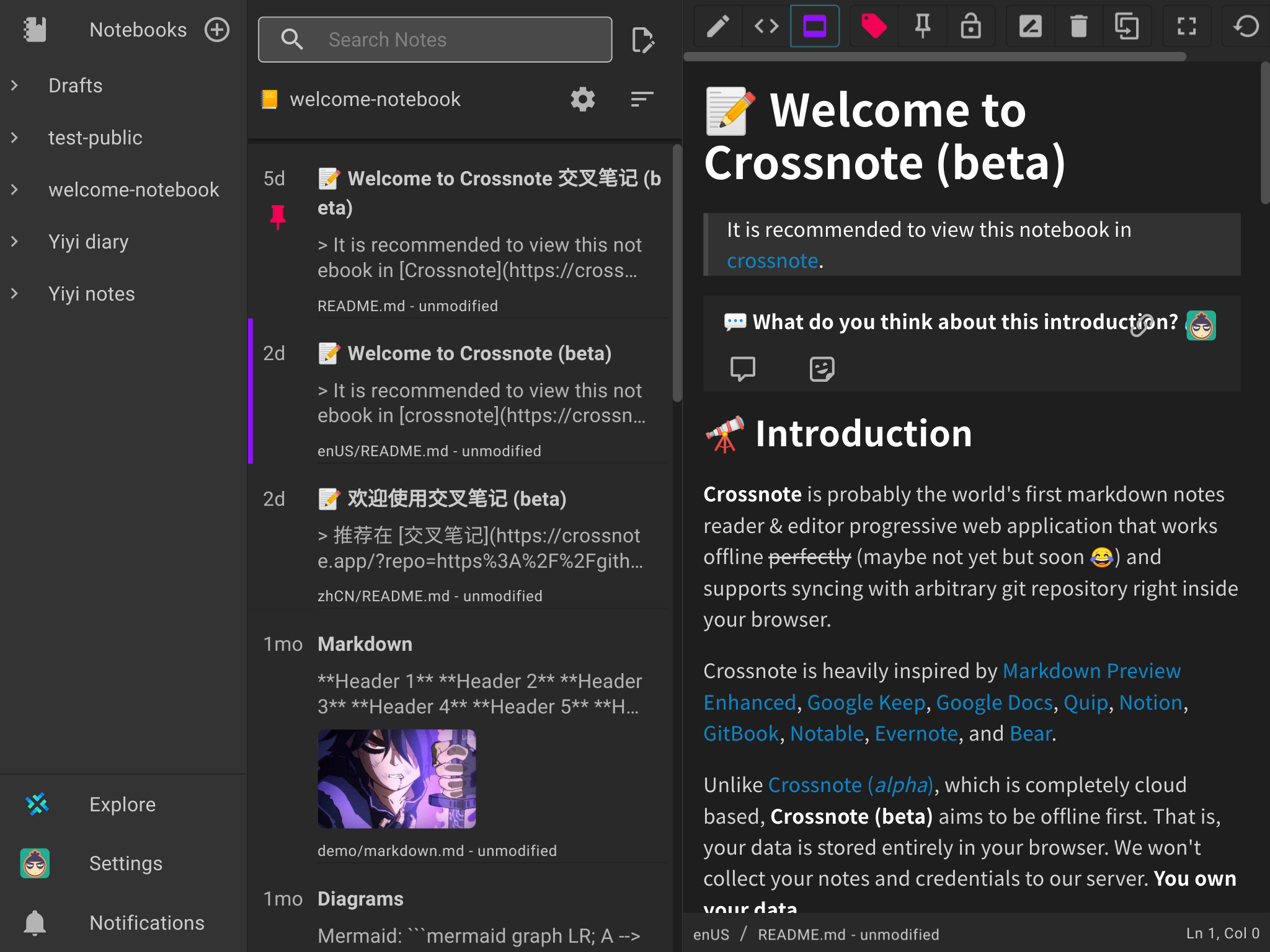The image size is (1270, 952).
Task: Follow the Google Keep link
Action: coord(866,702)
